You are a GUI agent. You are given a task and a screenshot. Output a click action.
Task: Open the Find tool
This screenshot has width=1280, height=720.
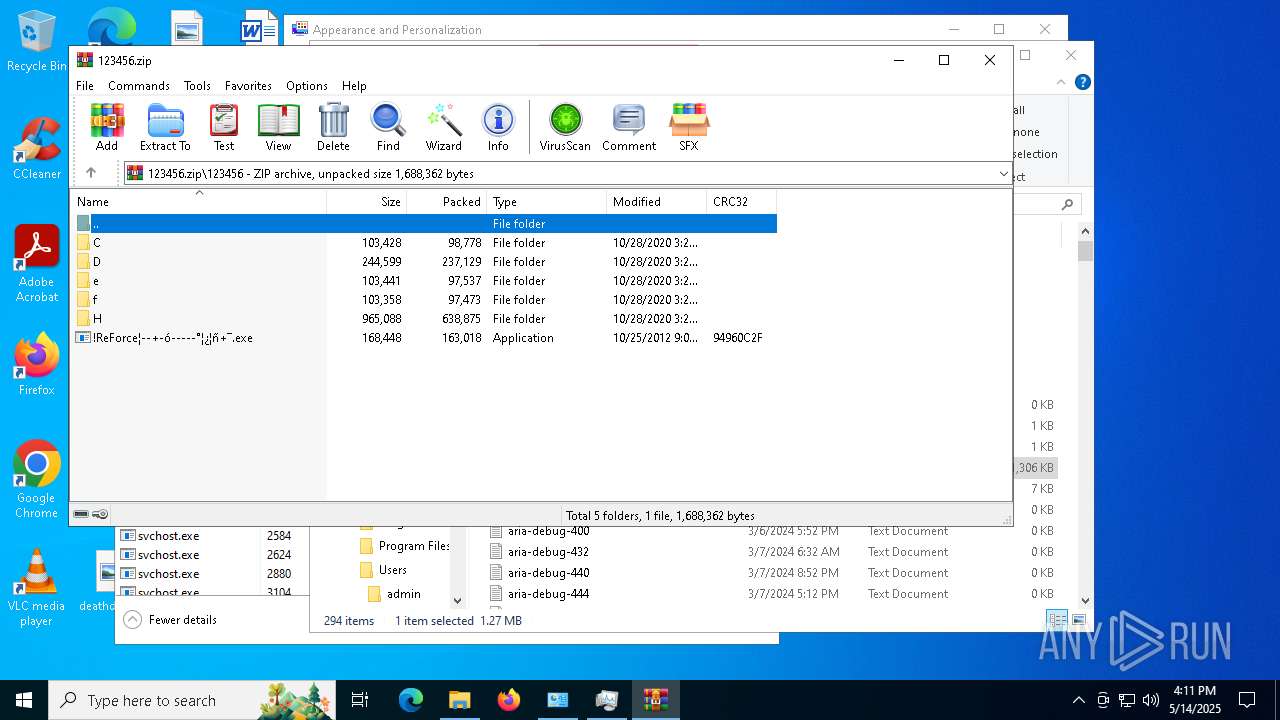tap(388, 127)
